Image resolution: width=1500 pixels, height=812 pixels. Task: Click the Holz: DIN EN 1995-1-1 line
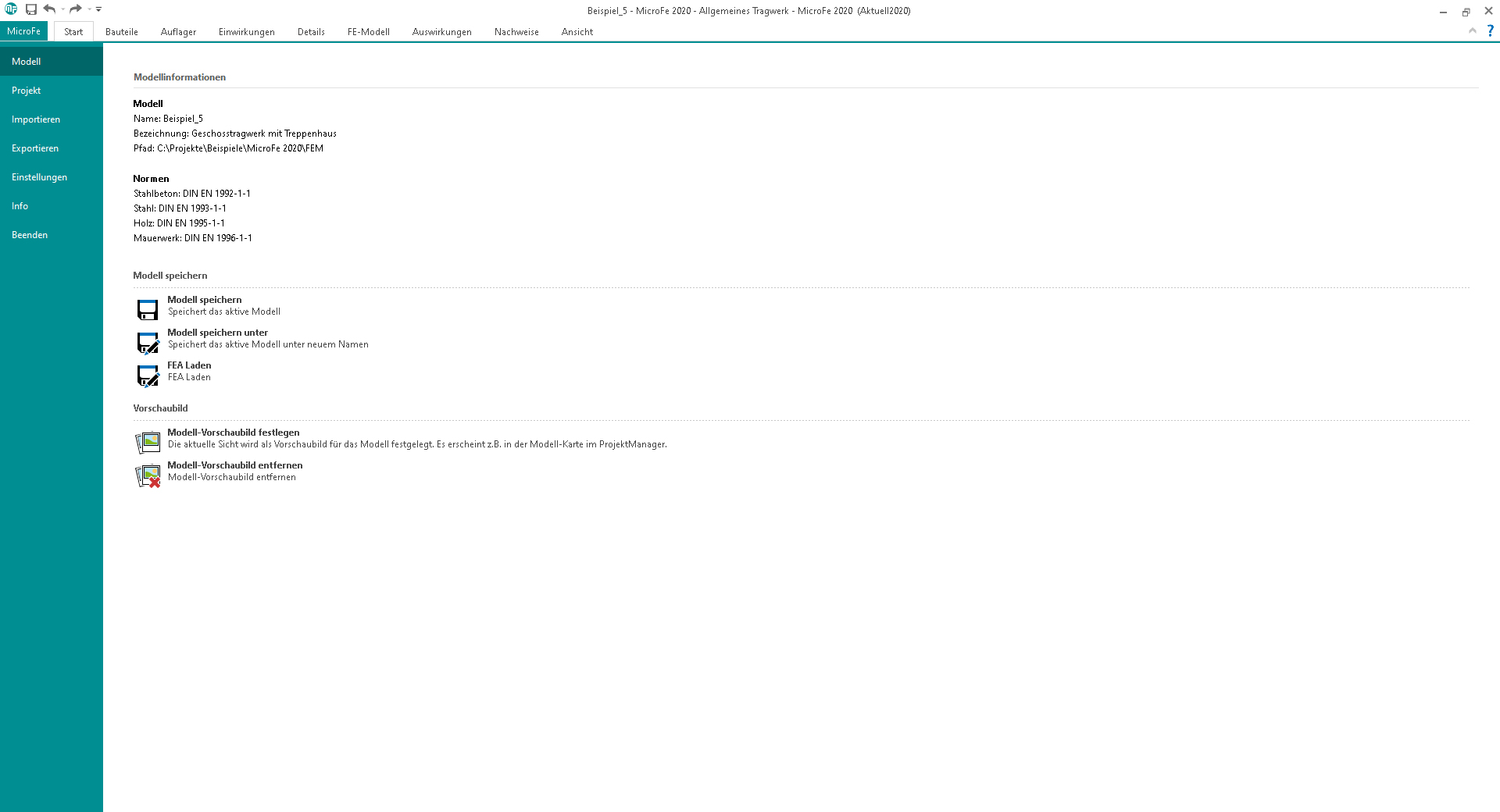coord(179,223)
